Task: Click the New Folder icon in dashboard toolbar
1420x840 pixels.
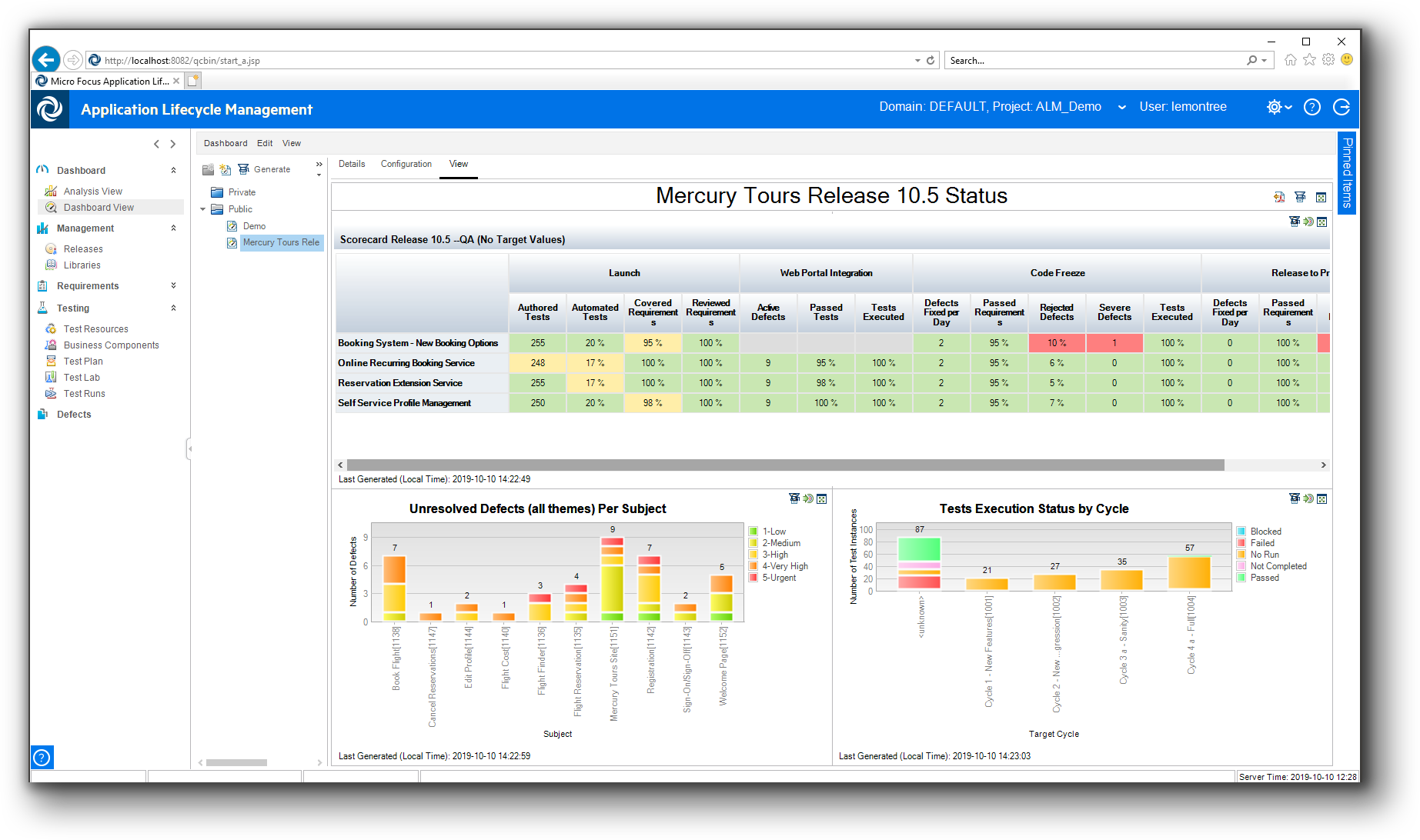Action: click(208, 169)
